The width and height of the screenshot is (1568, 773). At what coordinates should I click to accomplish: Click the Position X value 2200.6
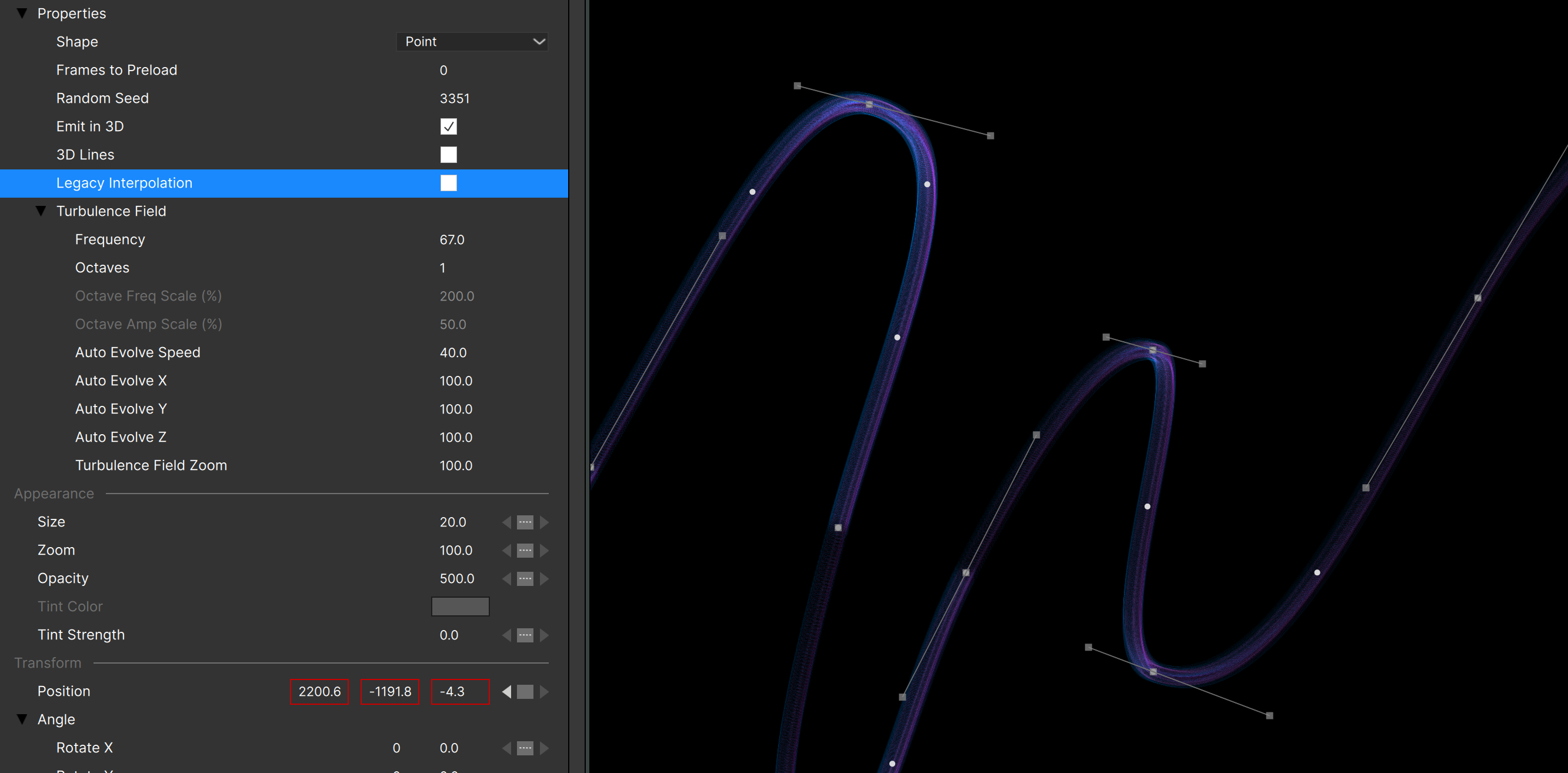tap(319, 691)
